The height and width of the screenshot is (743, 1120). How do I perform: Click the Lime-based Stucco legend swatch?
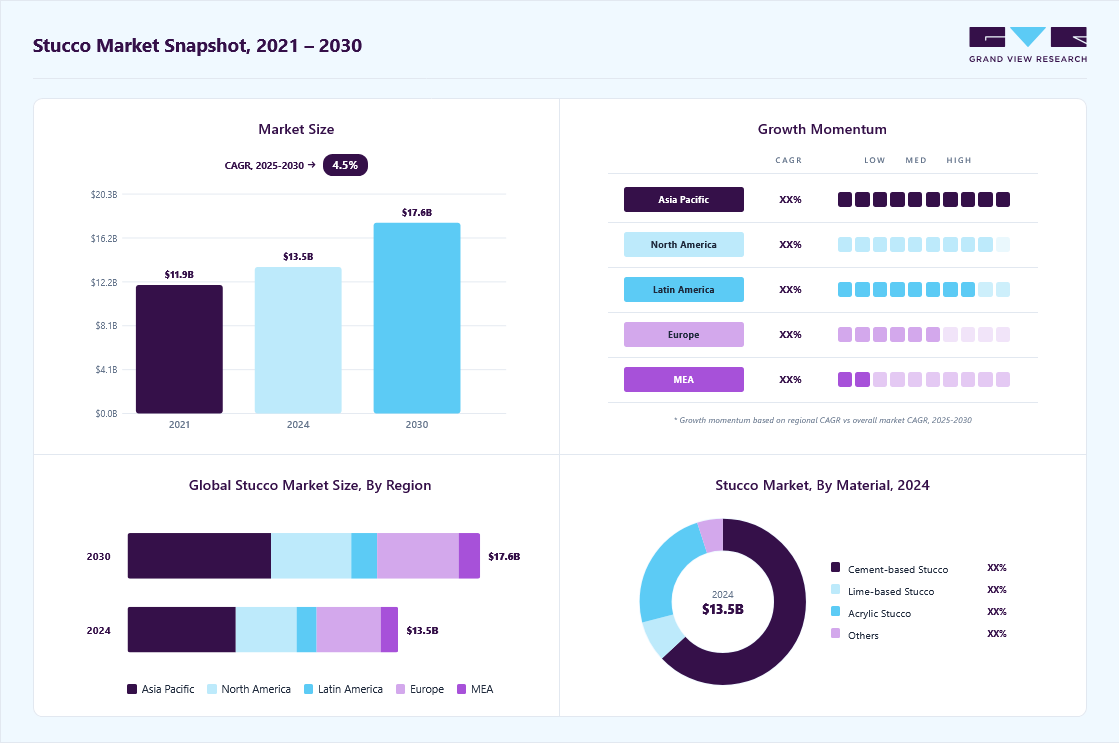tap(835, 589)
